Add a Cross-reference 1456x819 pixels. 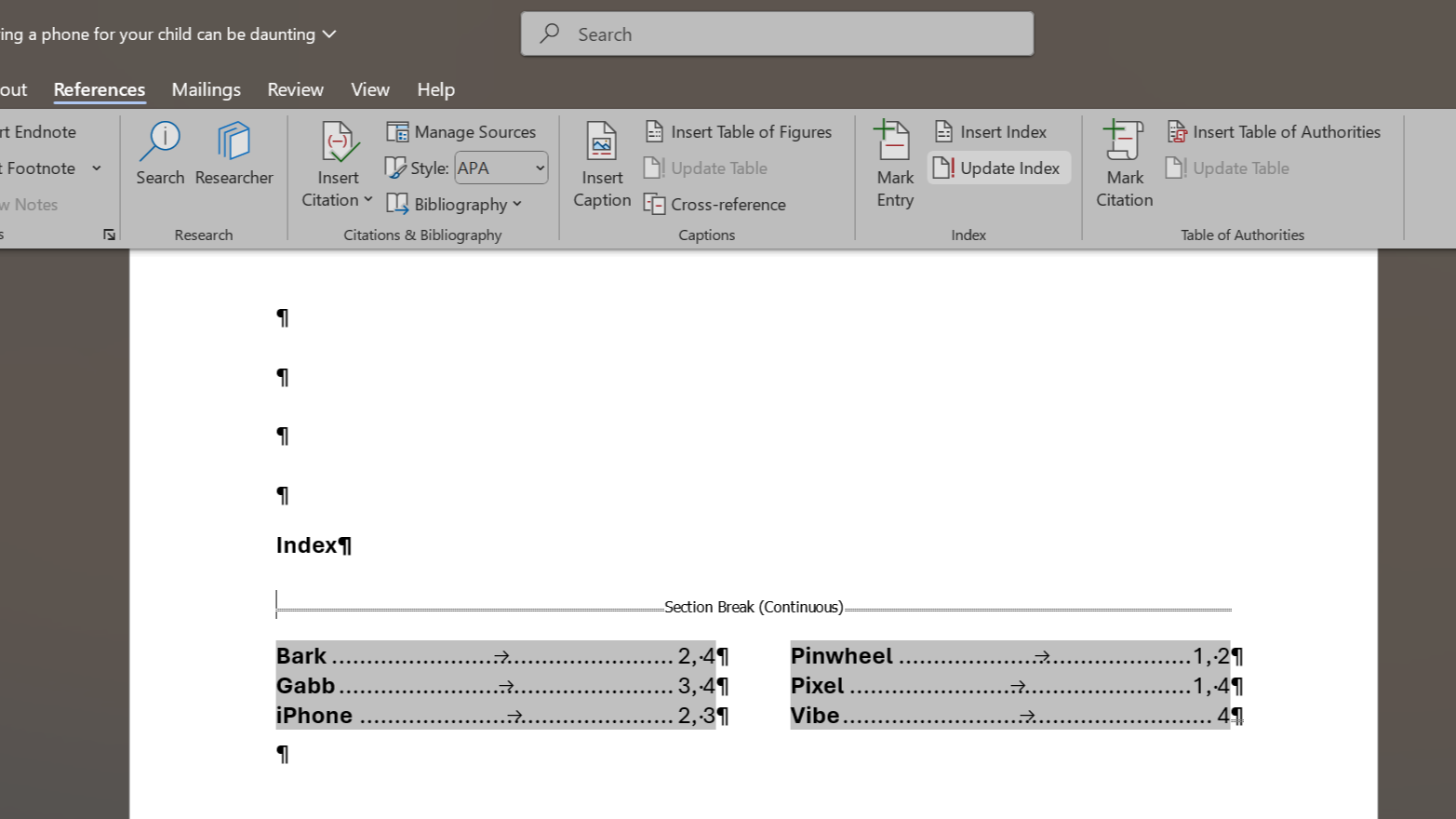(715, 205)
